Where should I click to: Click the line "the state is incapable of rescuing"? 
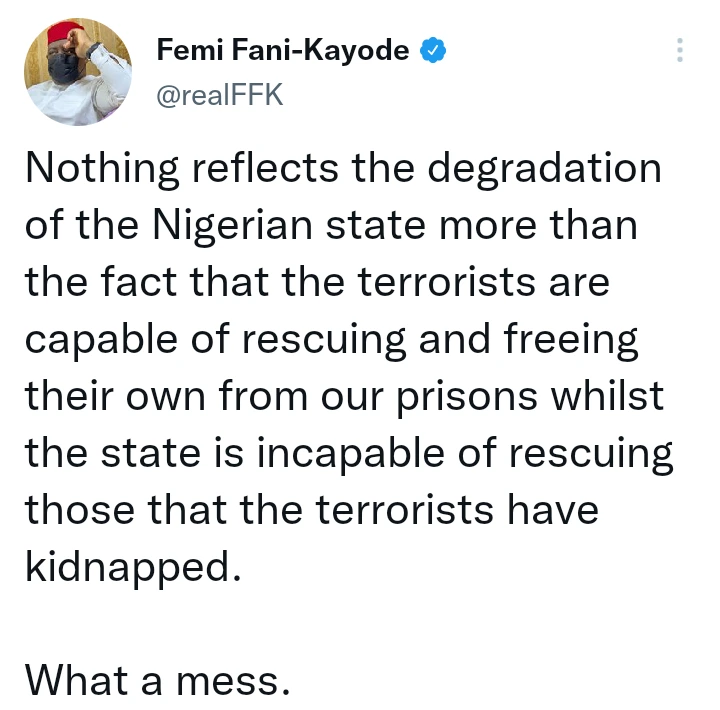[x=349, y=453]
